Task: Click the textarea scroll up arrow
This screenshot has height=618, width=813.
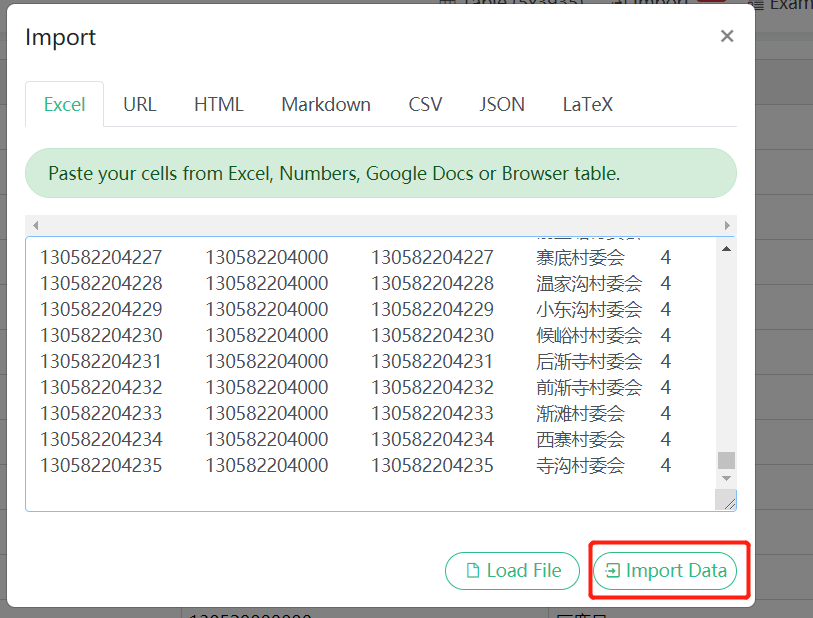Action: (x=726, y=249)
